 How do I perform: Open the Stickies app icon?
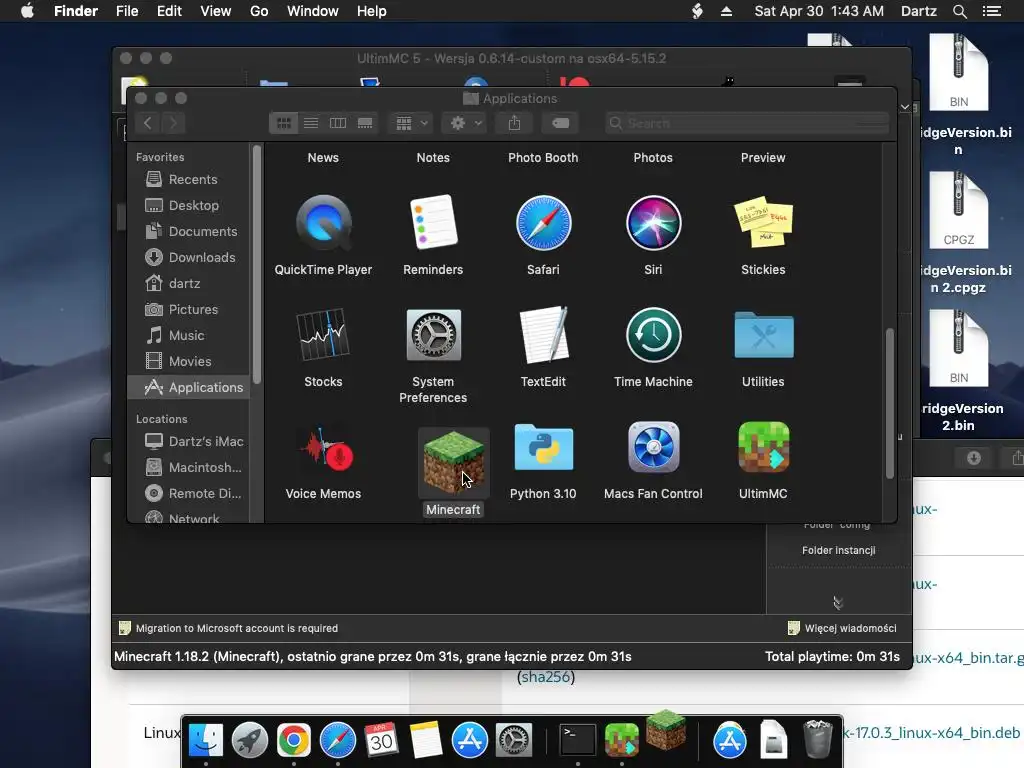(763, 222)
